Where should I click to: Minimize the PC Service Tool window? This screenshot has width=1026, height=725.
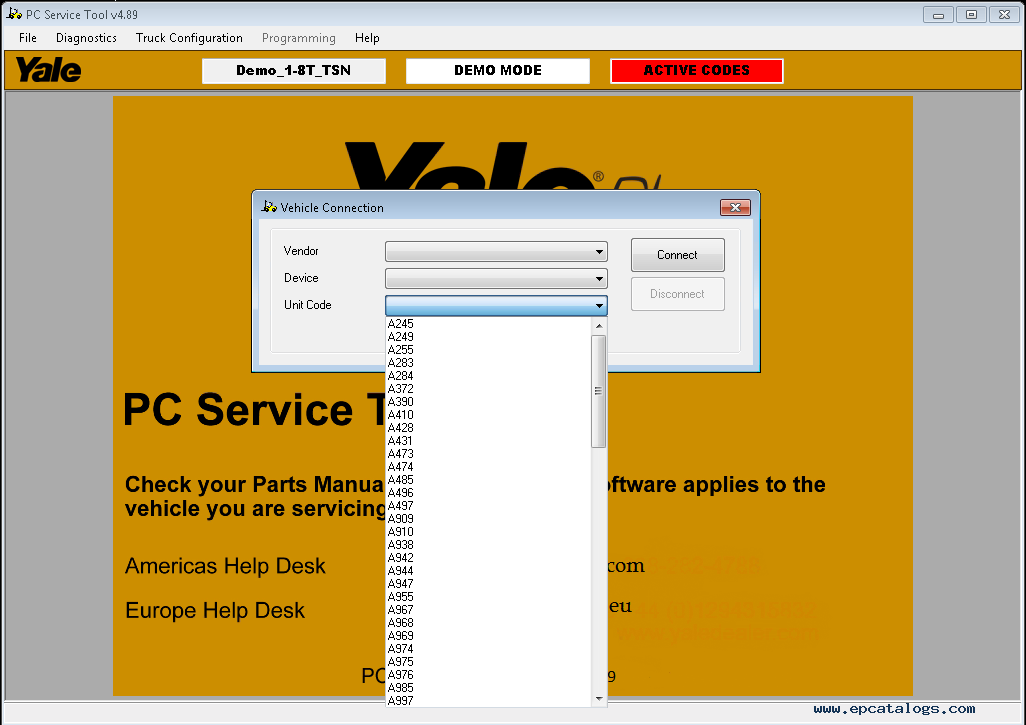[938, 14]
